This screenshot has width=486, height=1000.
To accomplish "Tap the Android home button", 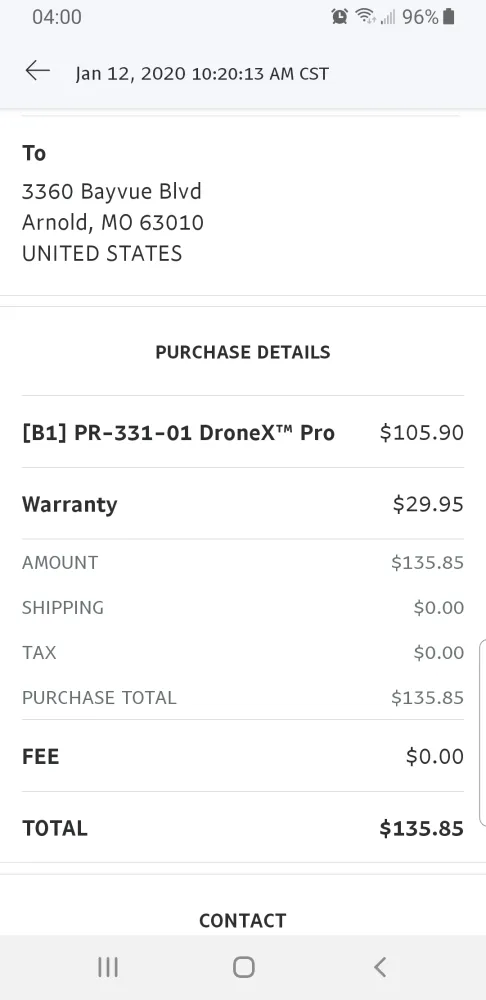I will [243, 967].
